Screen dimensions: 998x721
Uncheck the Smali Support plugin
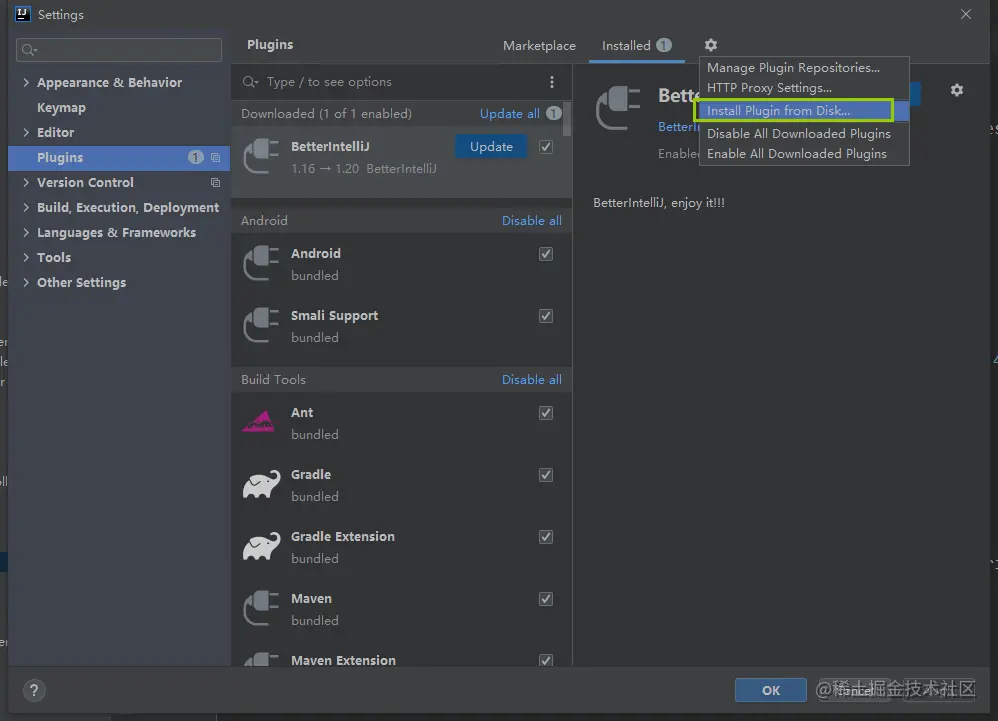(x=546, y=316)
